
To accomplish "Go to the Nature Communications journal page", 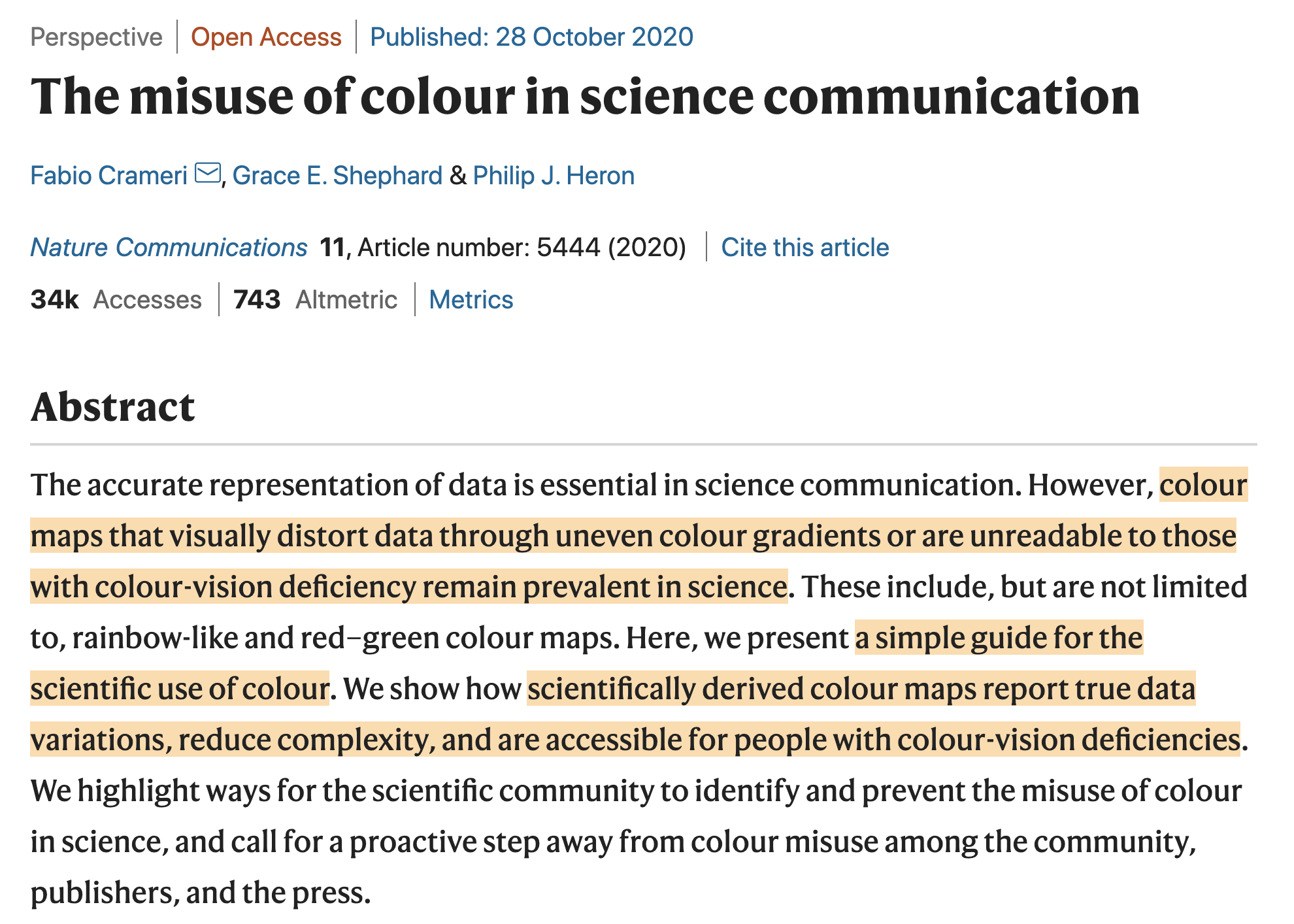I will (x=169, y=248).
